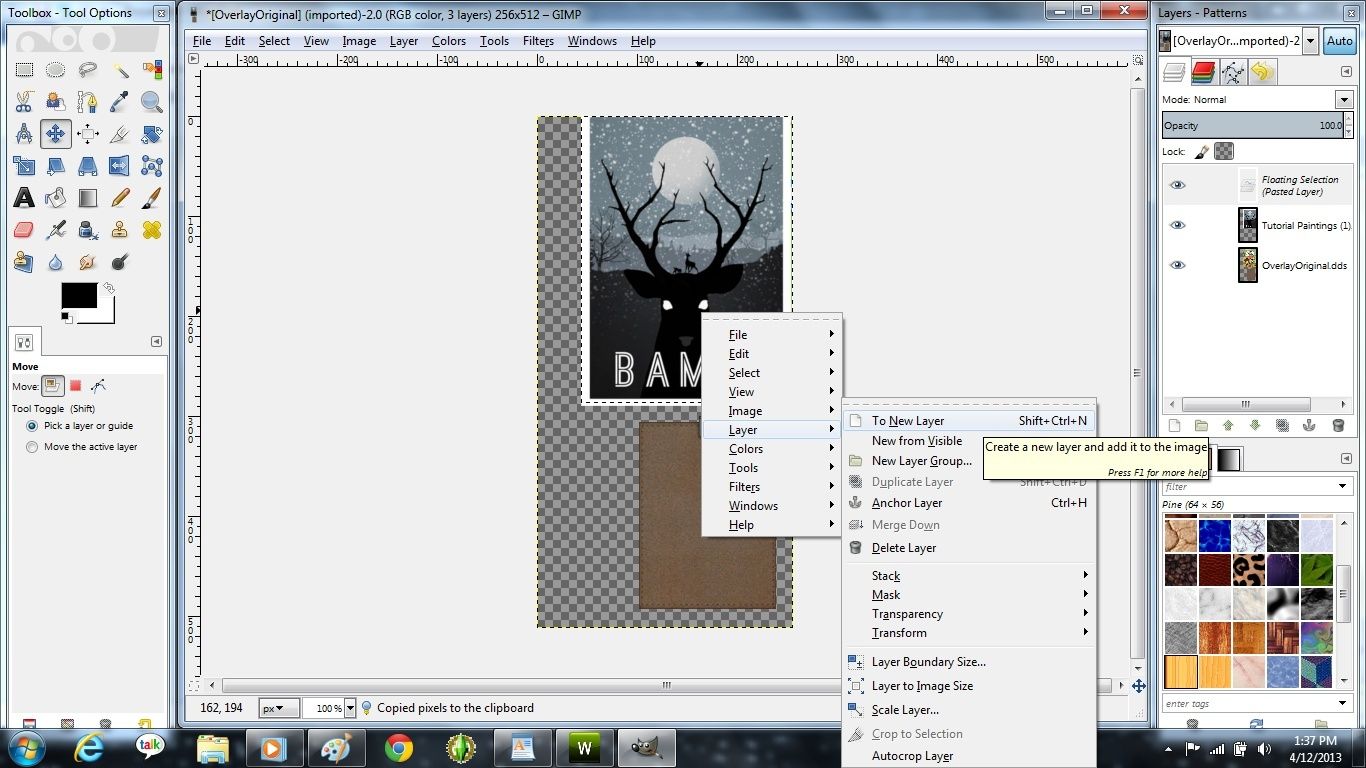
Task: Open the px unit dropdown
Action: pyautogui.click(x=279, y=708)
